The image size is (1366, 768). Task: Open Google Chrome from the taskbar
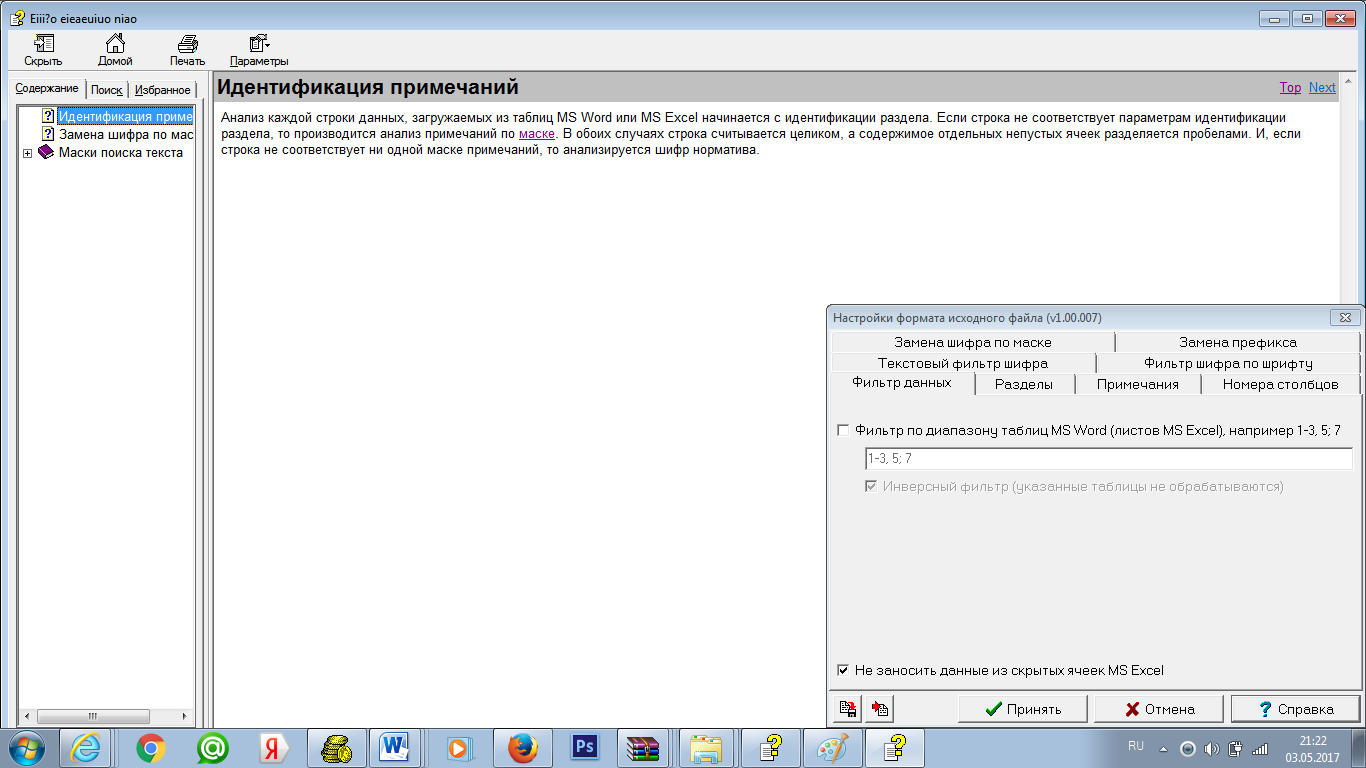click(151, 747)
